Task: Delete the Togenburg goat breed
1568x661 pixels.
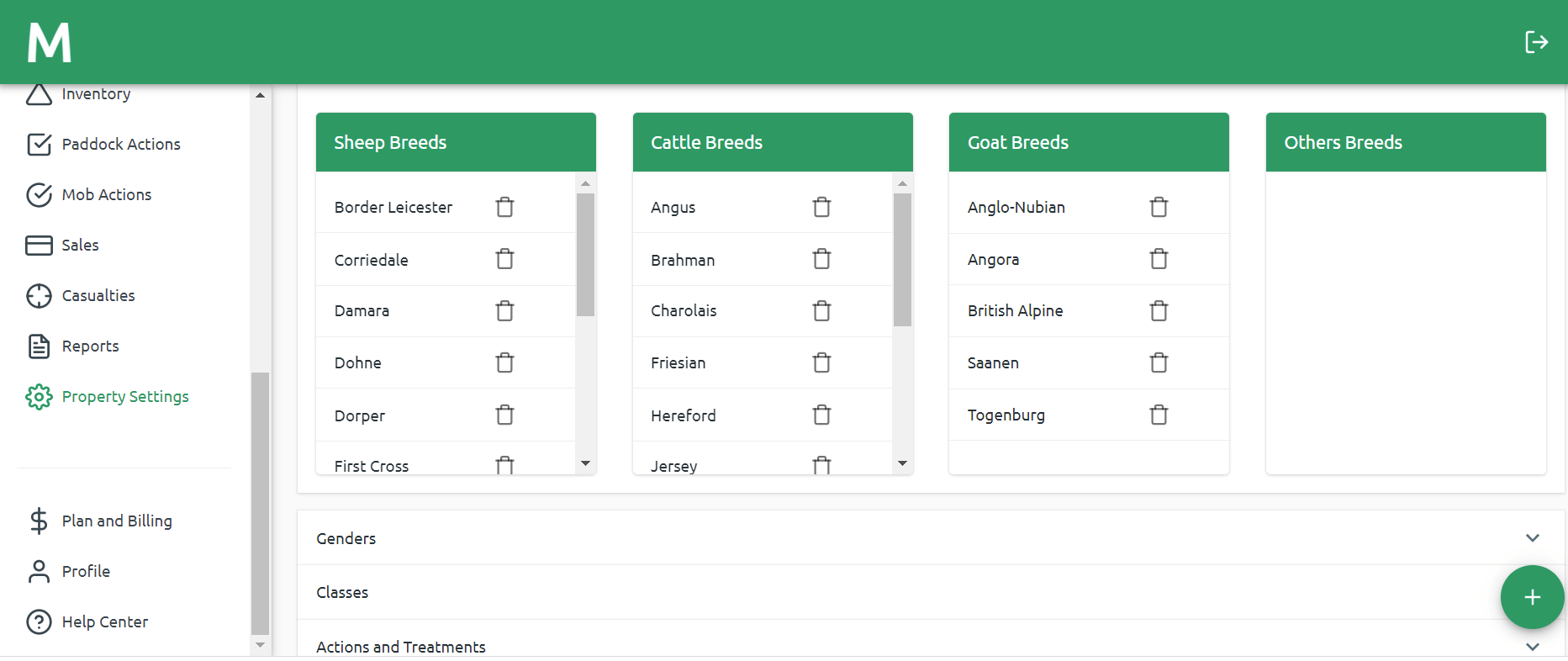Action: 1159,415
